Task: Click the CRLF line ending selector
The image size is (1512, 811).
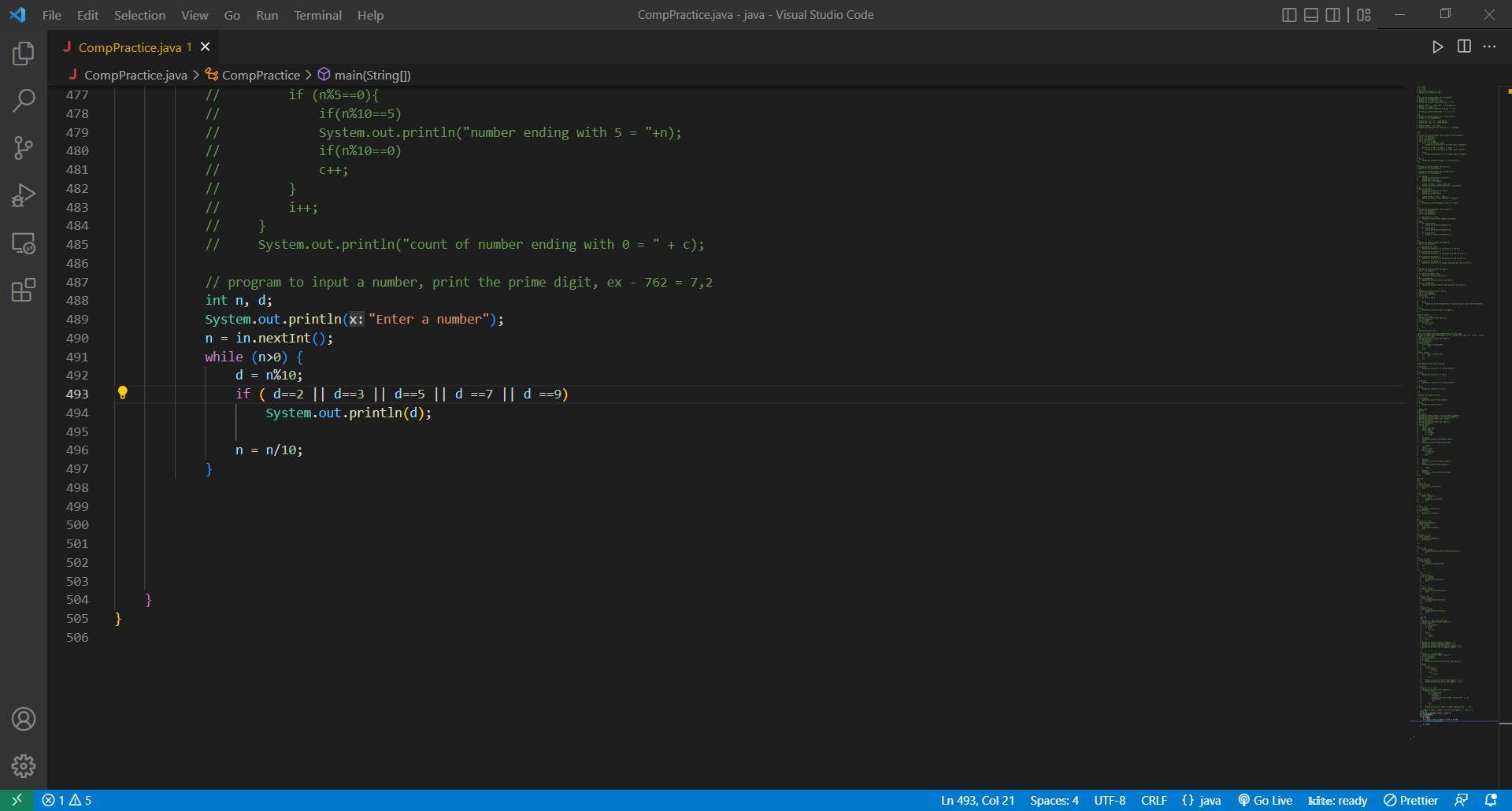Action: pyautogui.click(x=1154, y=800)
